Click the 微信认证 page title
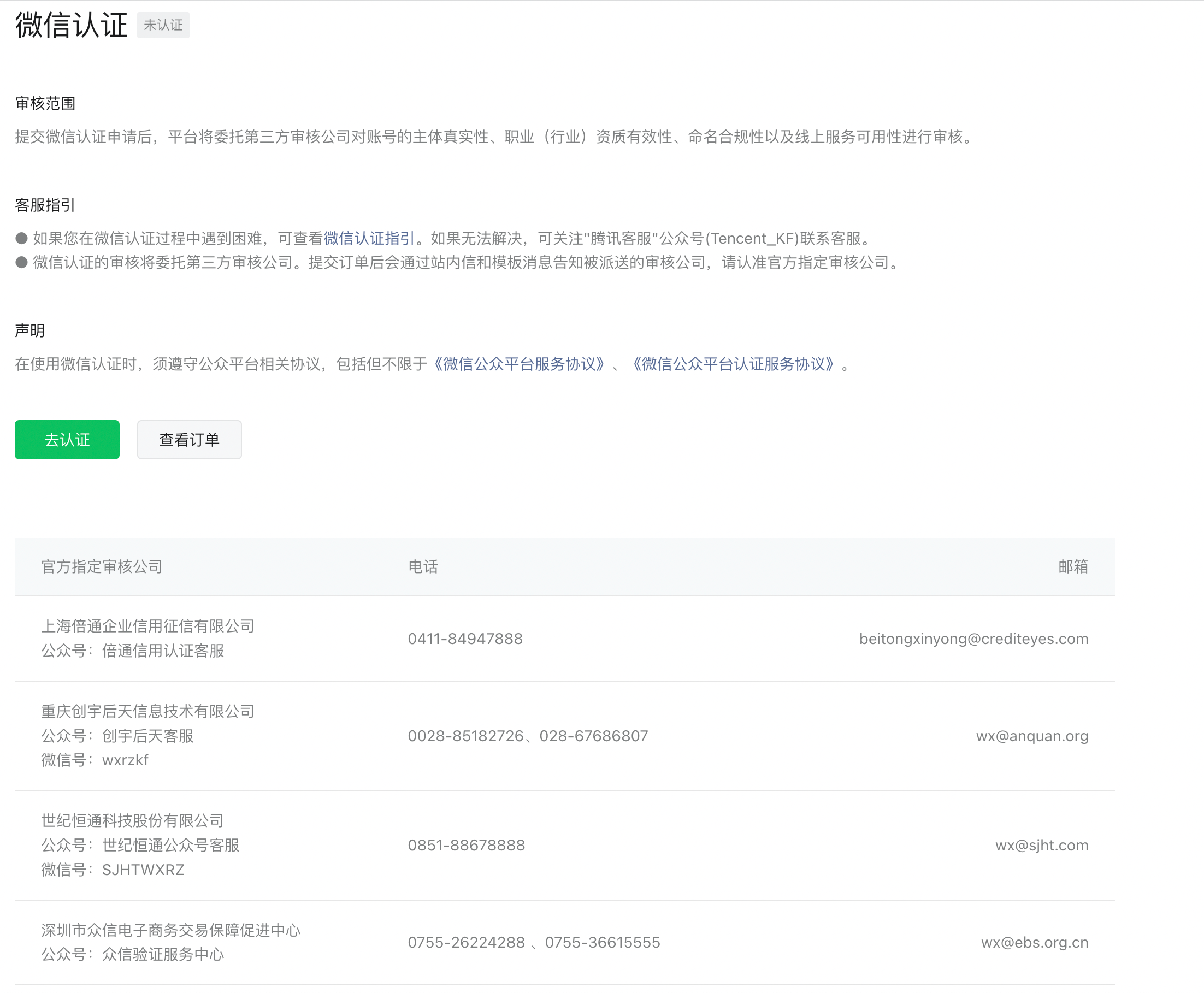The width and height of the screenshot is (1204, 993). point(72,25)
